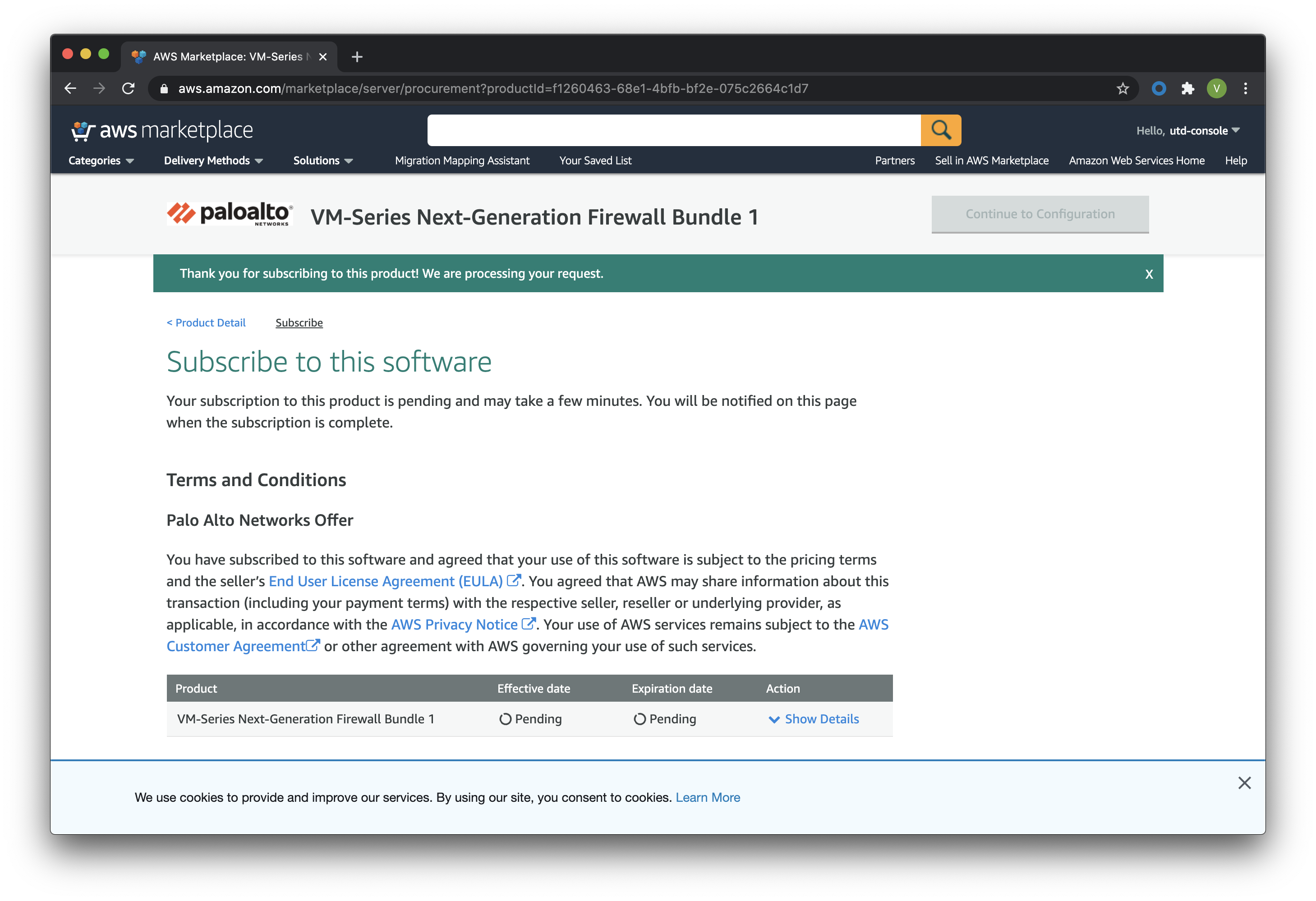Close the cookie consent notice
Image resolution: width=1316 pixels, height=901 pixels.
click(1244, 783)
